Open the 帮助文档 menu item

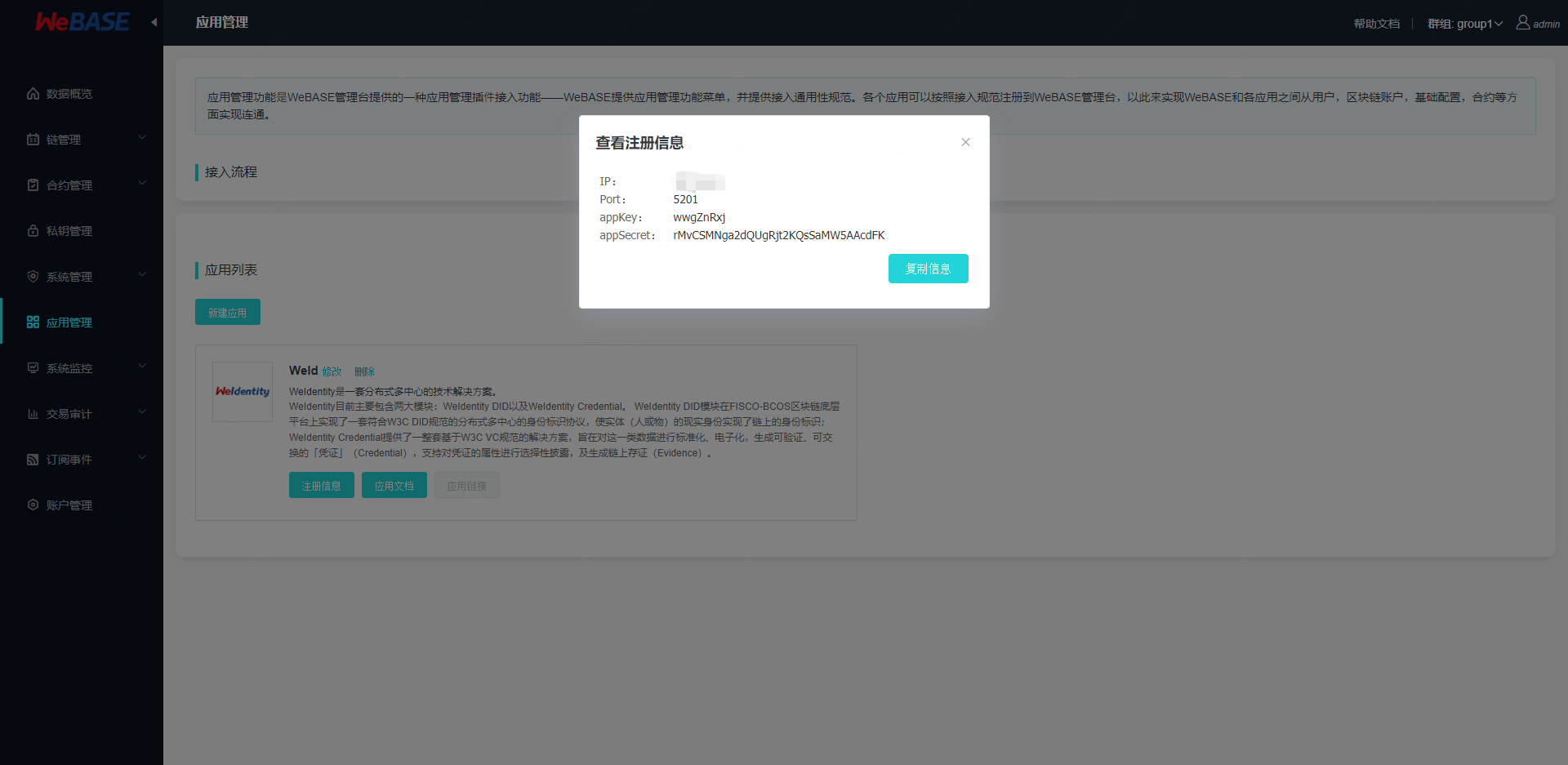tap(1375, 23)
